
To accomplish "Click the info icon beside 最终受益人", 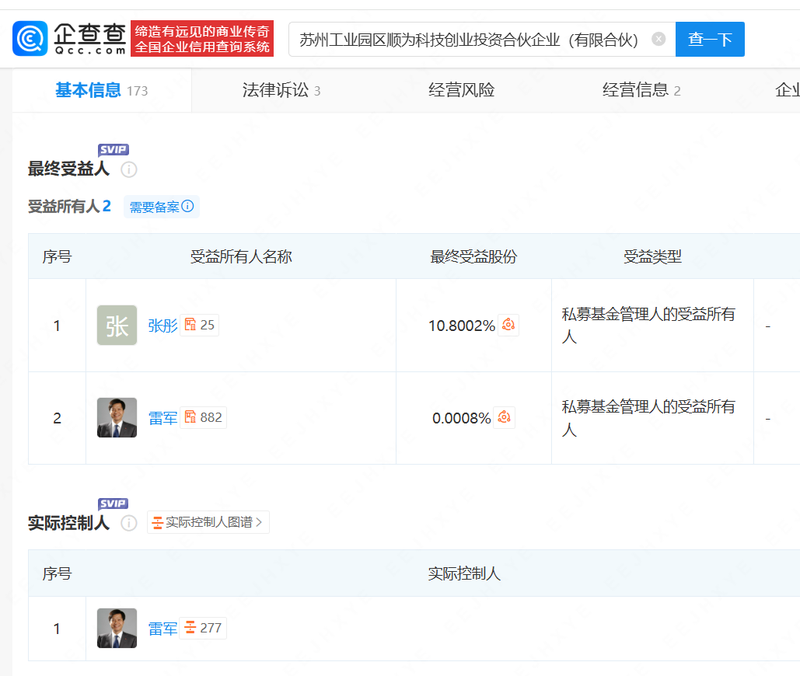I will [128, 170].
